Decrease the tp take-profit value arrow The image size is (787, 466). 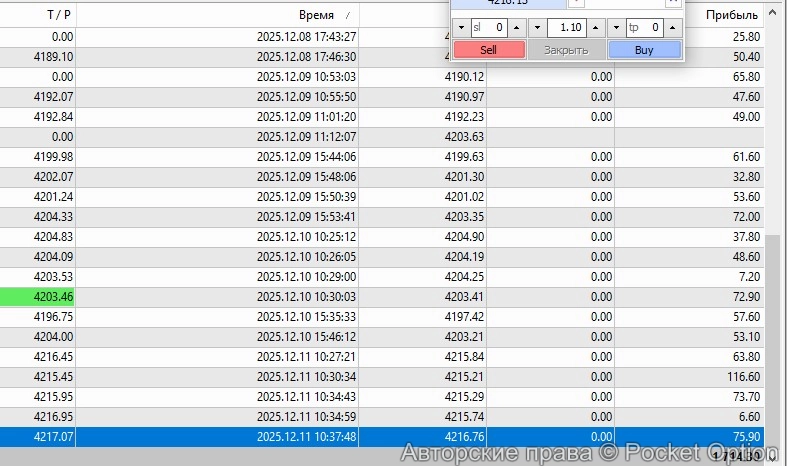coord(617,28)
